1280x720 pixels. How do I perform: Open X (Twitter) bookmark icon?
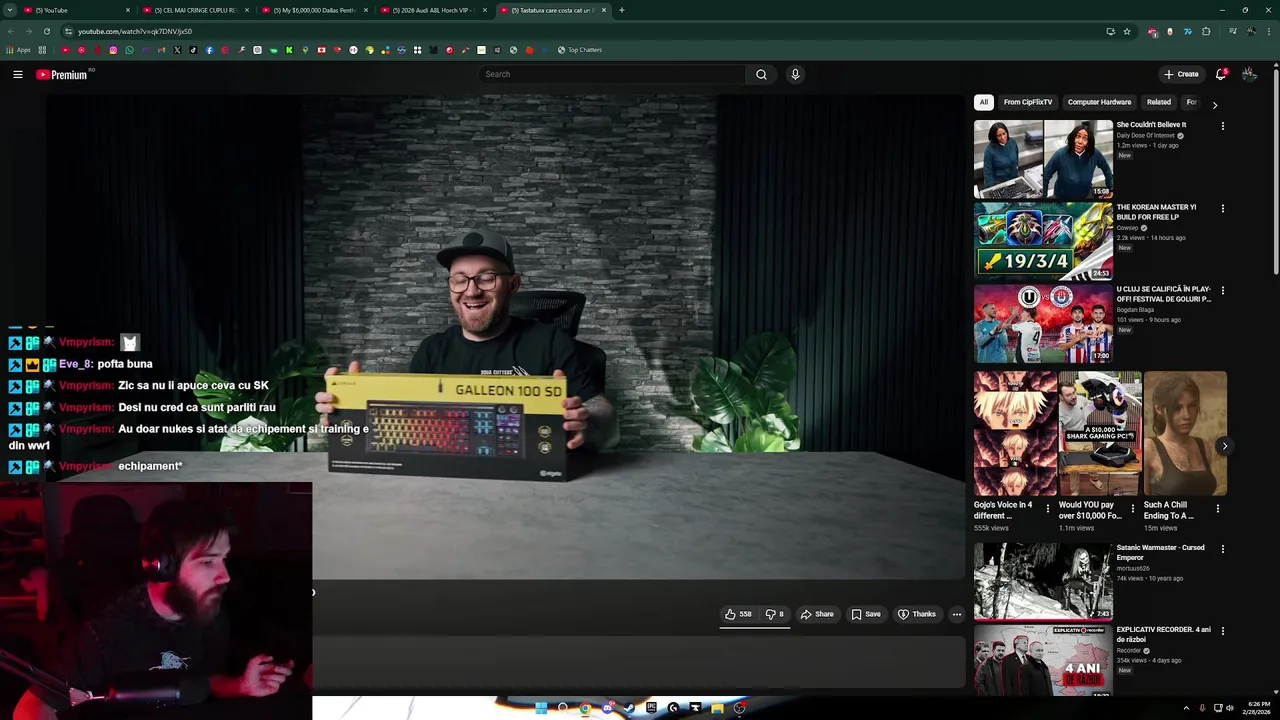pos(177,50)
